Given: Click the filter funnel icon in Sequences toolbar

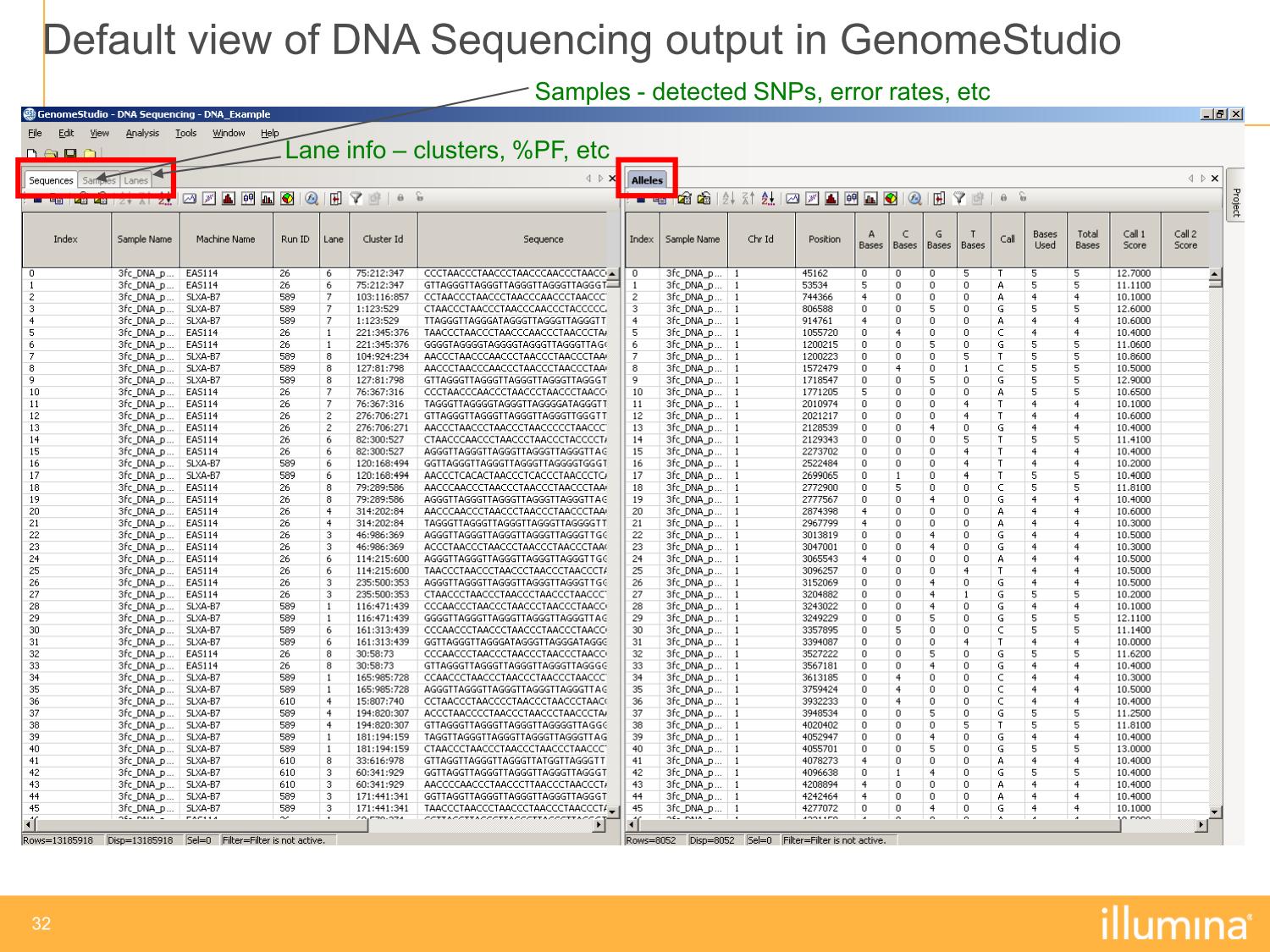Looking at the screenshot, I should 356,198.
